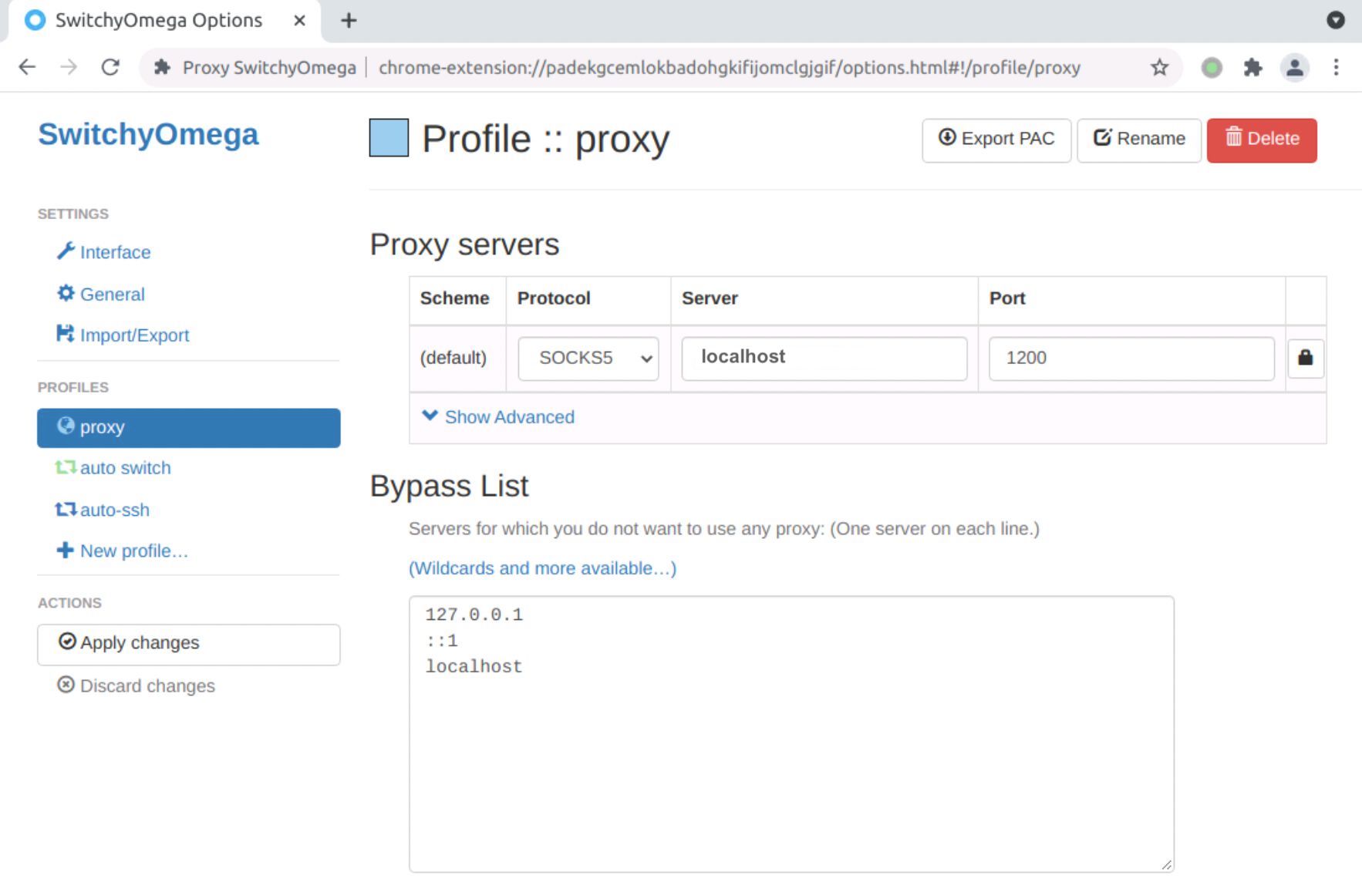Close the SwitchyOmega Options tab
Viewport: 1362px width, 896px height.
pos(299,20)
